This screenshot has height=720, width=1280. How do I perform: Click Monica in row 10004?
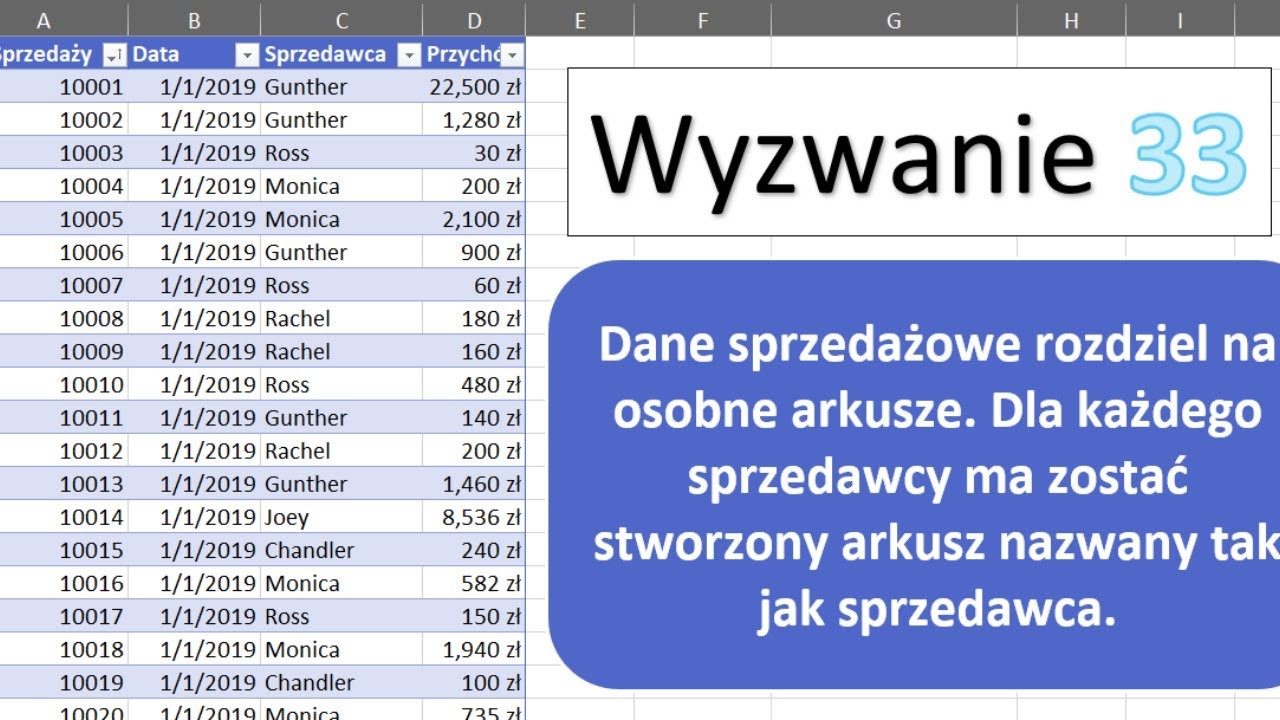342,186
